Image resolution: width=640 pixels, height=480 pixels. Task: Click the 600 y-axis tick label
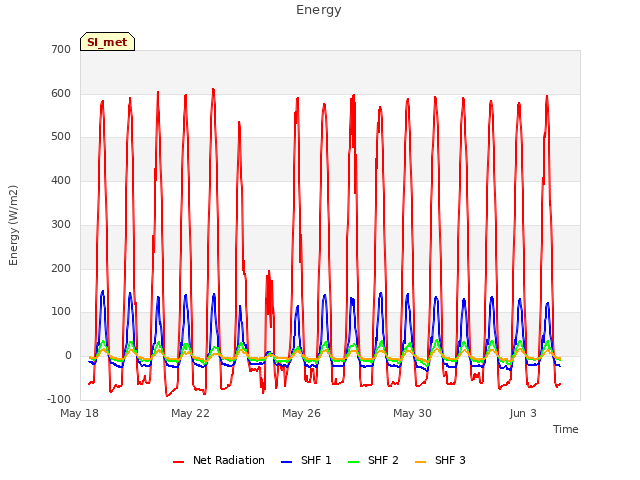pos(61,93)
